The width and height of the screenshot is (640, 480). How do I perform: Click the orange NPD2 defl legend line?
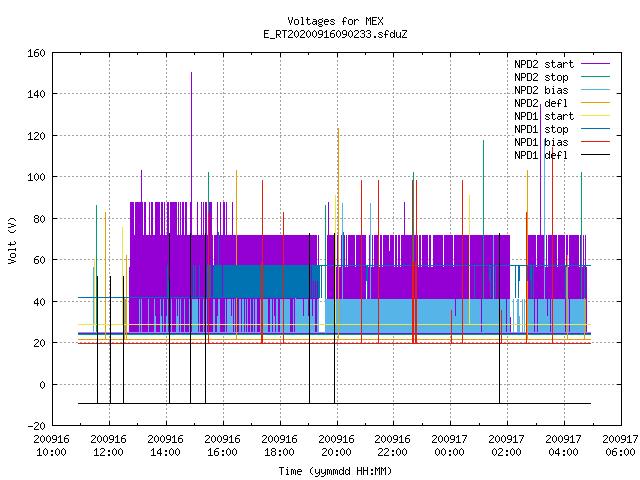[x=595, y=102]
